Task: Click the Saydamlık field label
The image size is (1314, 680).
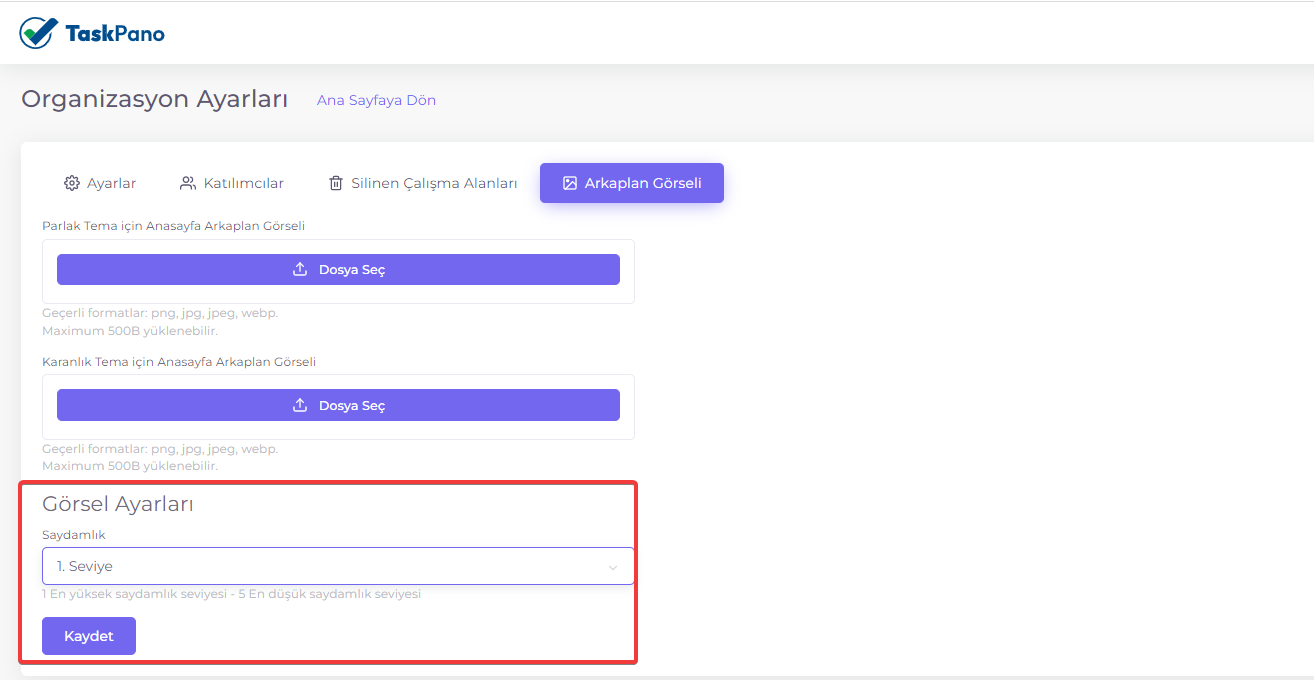Action: click(74, 535)
